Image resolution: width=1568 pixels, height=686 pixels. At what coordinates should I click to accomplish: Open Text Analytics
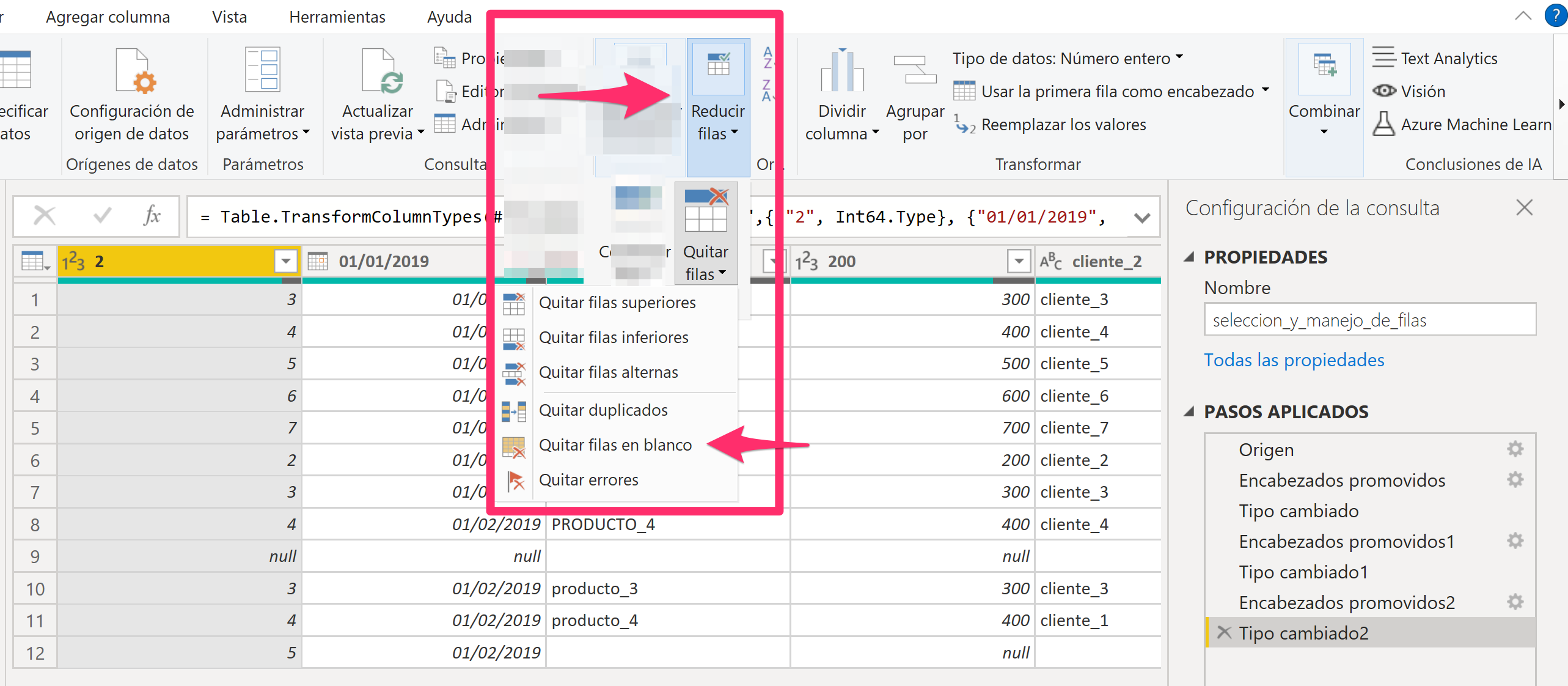point(1436,58)
